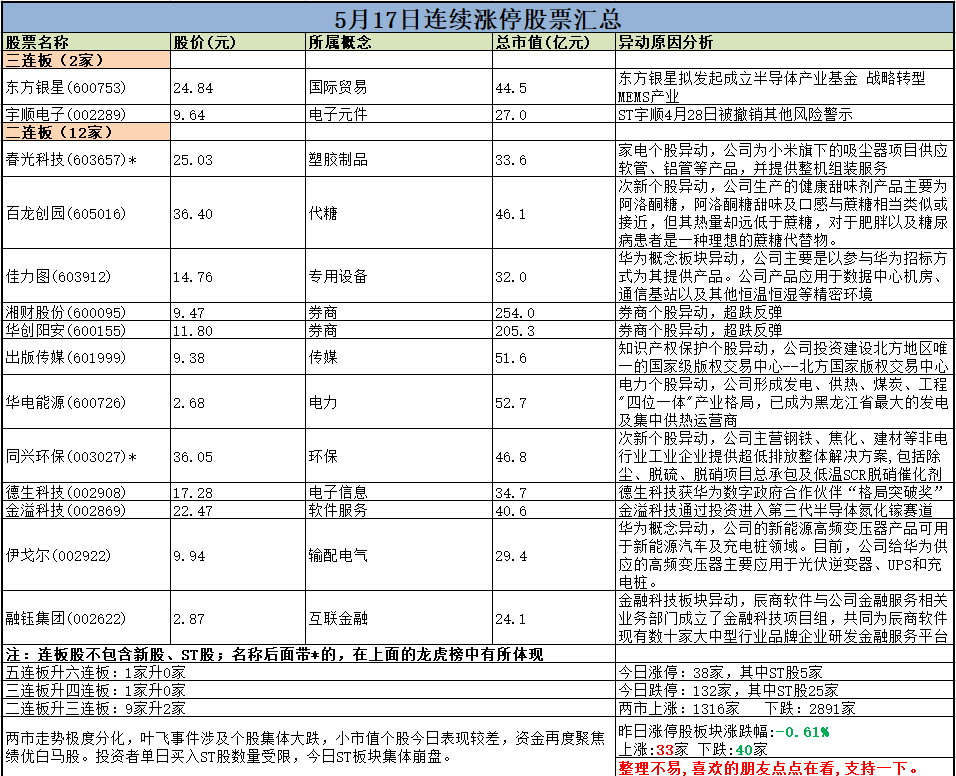
Task: Click market cap value 254.0
Action: (x=515, y=313)
